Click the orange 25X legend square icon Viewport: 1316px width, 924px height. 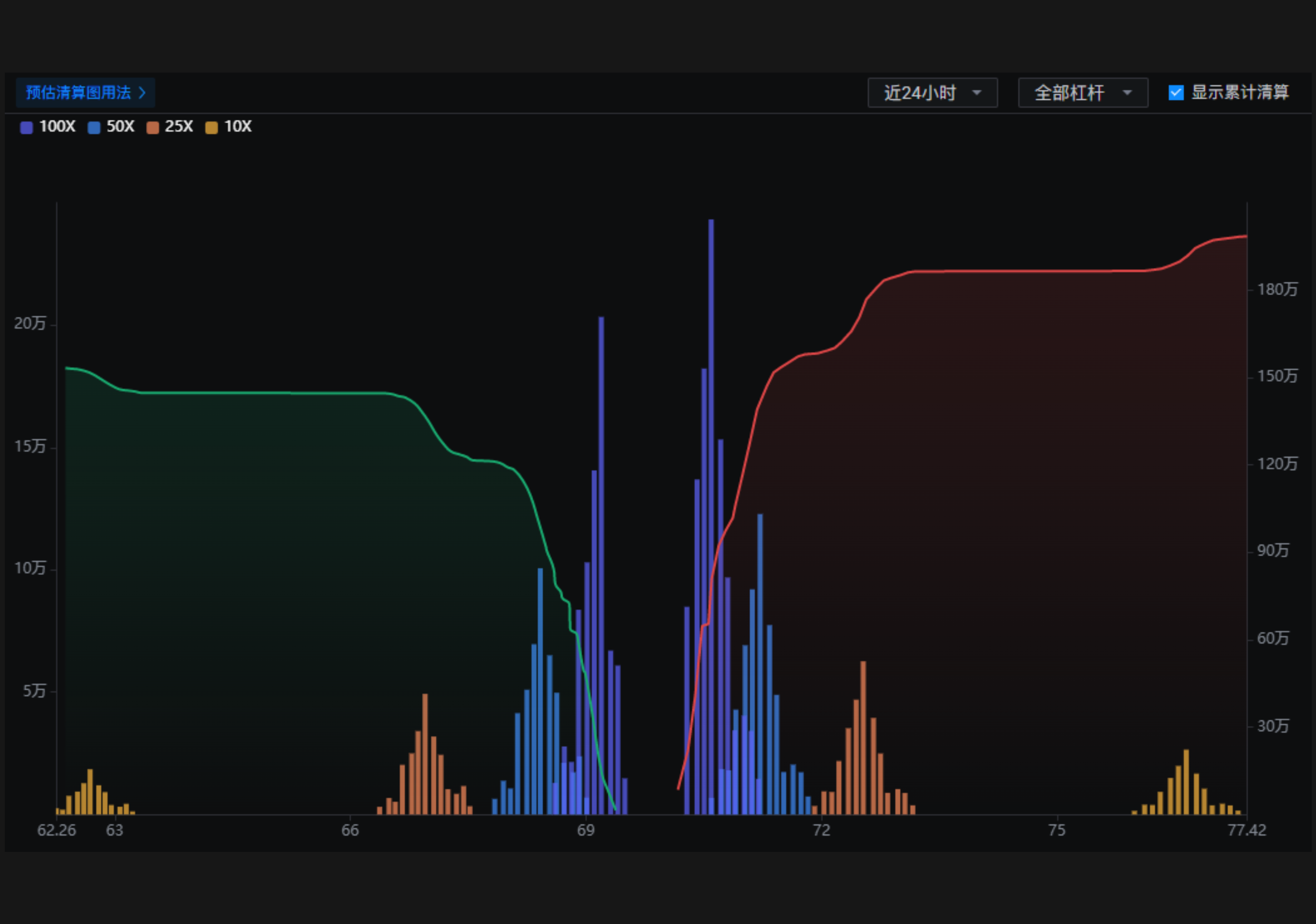pyautogui.click(x=152, y=127)
